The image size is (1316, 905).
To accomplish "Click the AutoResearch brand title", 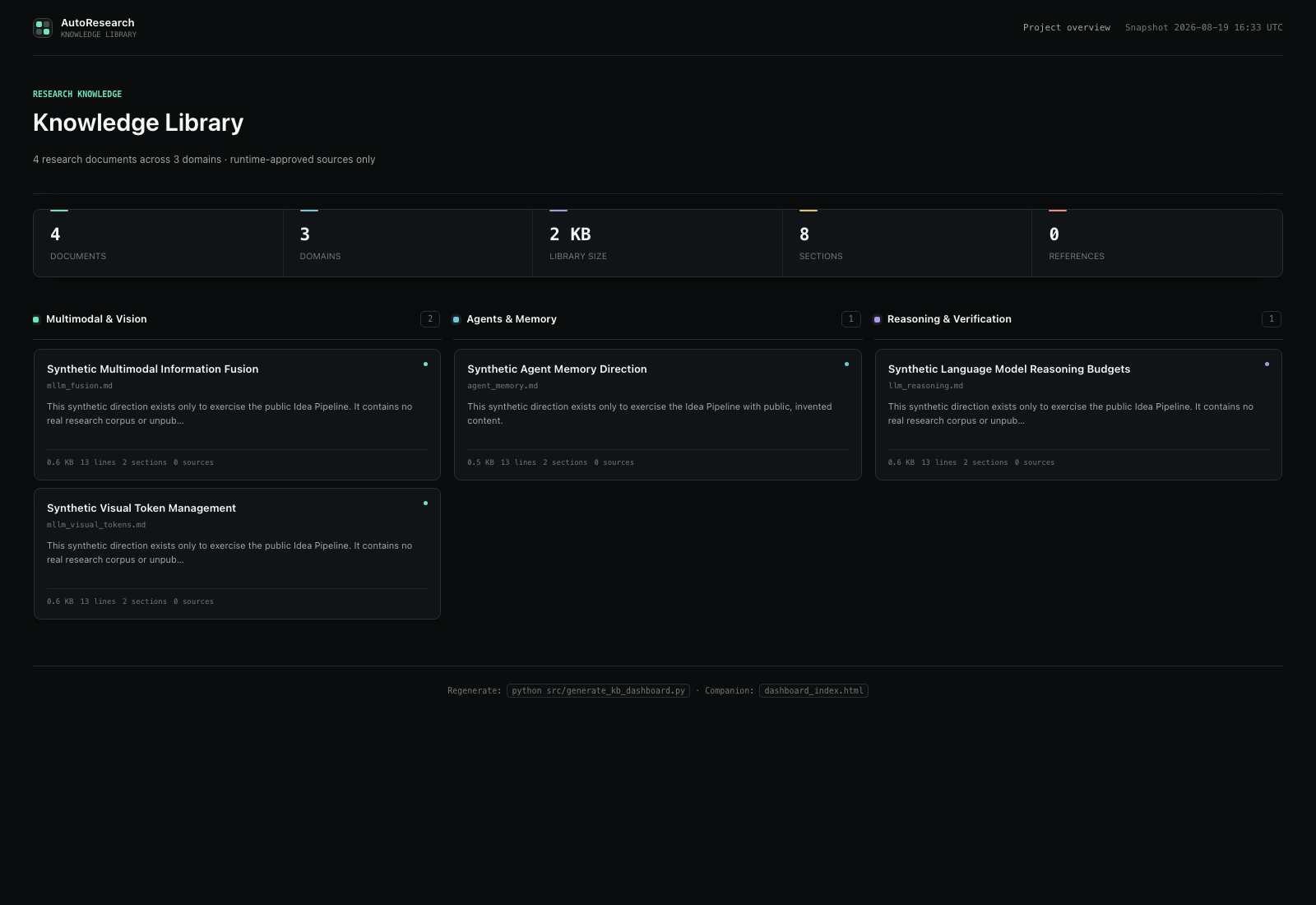I will pyautogui.click(x=97, y=23).
